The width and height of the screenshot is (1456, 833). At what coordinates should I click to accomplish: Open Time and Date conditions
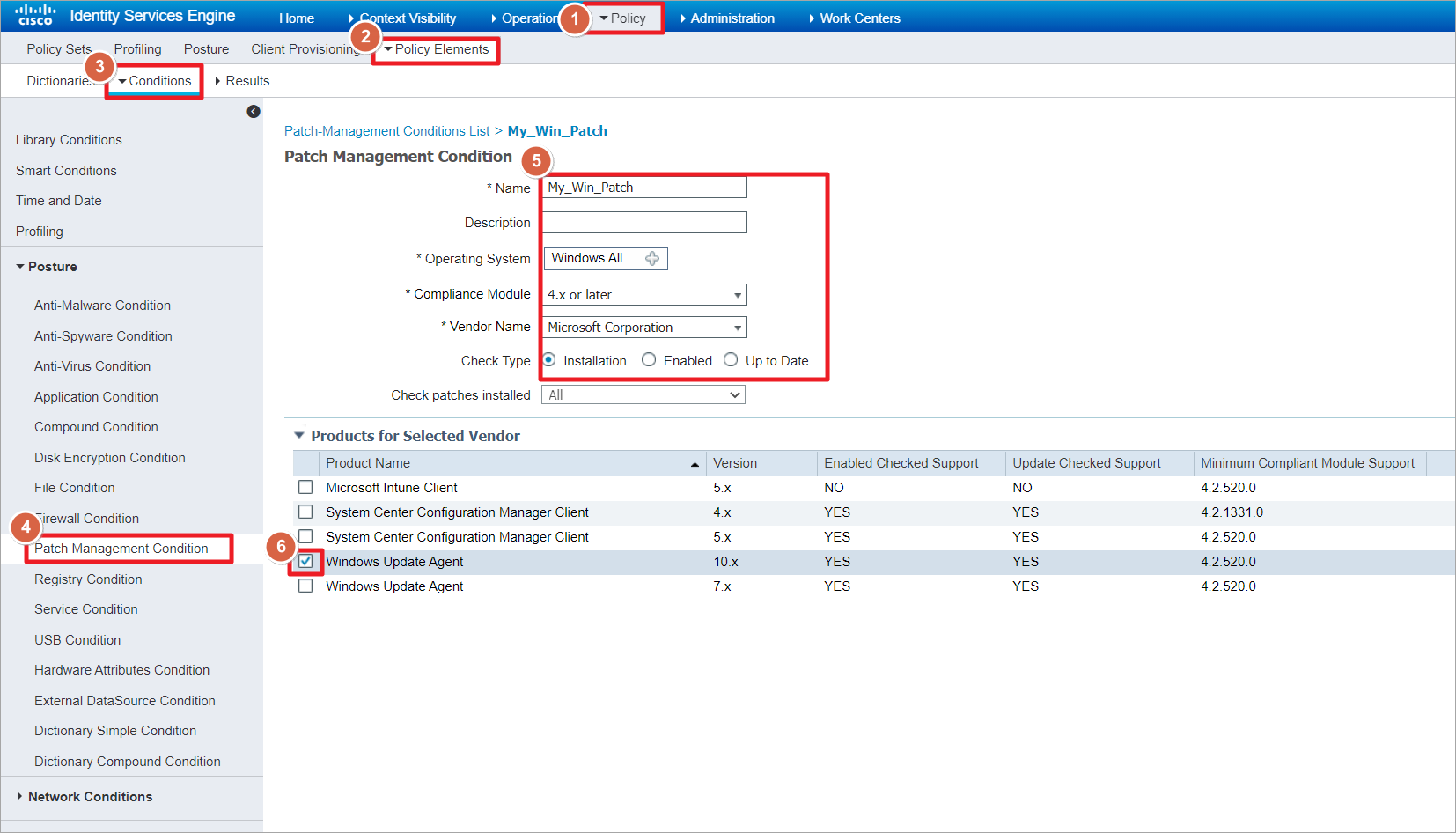pyautogui.click(x=59, y=201)
